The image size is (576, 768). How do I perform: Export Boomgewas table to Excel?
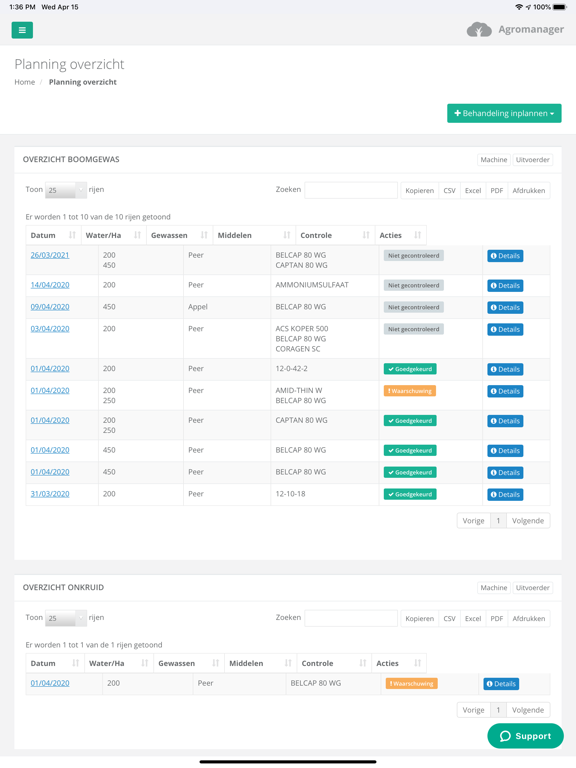tap(473, 191)
